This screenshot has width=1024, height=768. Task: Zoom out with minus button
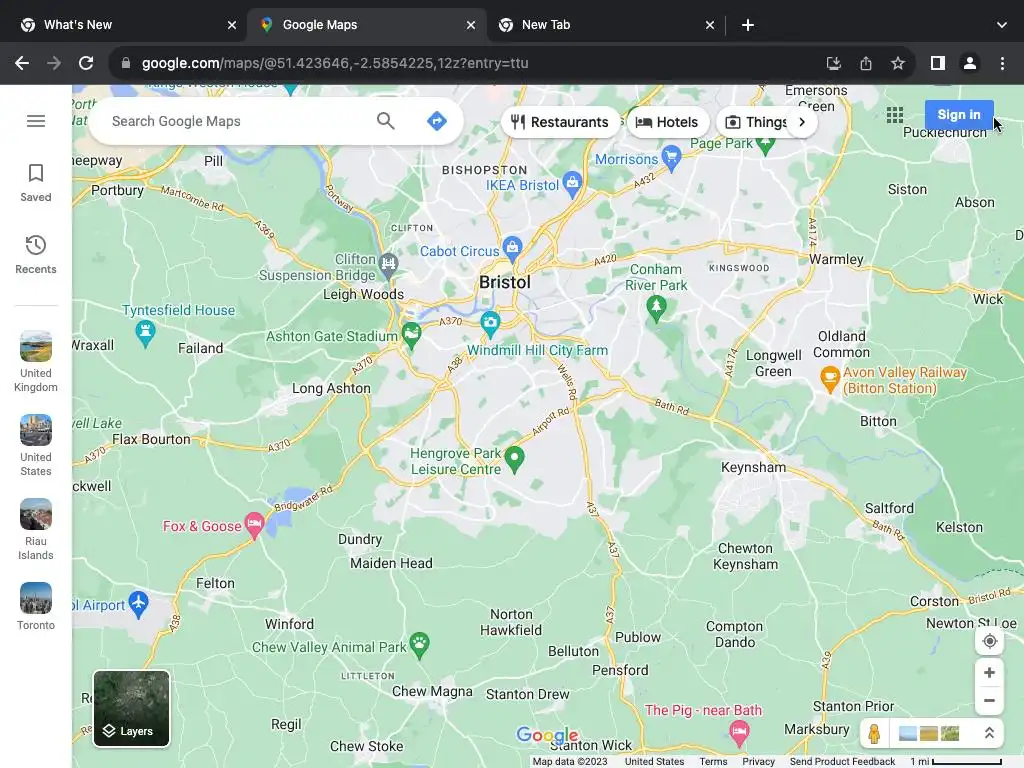click(989, 701)
